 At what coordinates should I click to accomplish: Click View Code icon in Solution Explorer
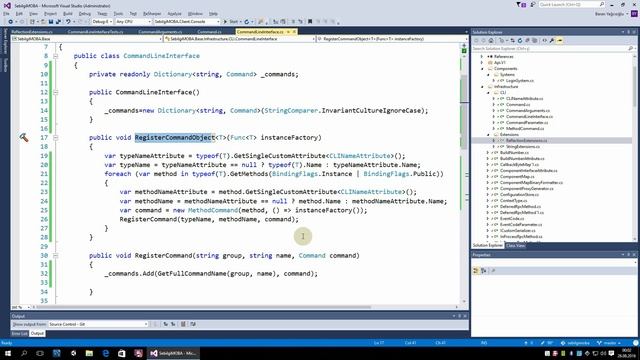pyautogui.click(x=544, y=40)
